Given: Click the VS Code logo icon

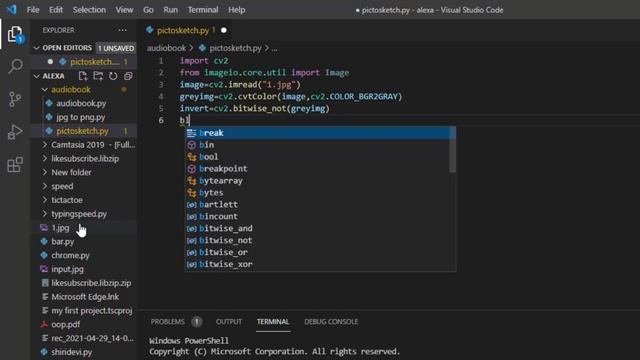Looking at the screenshot, I should click(11, 9).
